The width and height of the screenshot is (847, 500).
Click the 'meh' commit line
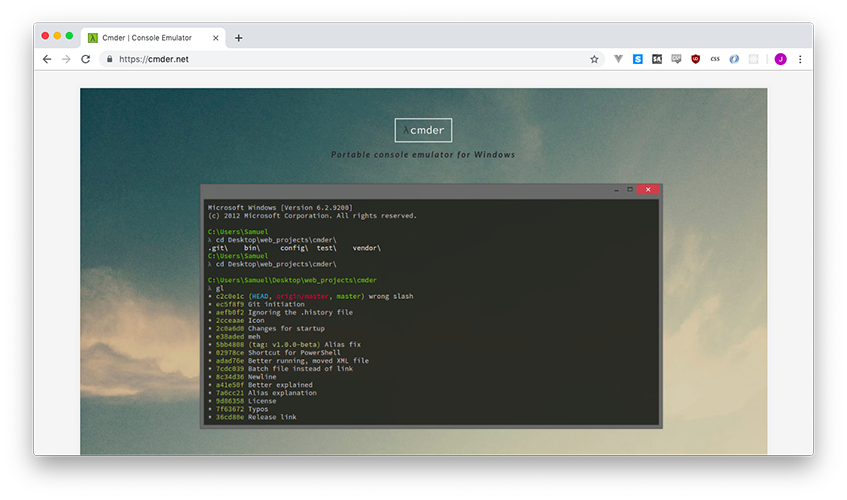(234, 336)
